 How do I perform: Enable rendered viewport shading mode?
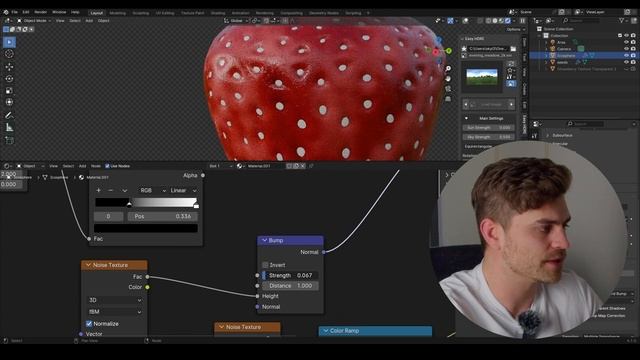pyautogui.click(x=508, y=20)
